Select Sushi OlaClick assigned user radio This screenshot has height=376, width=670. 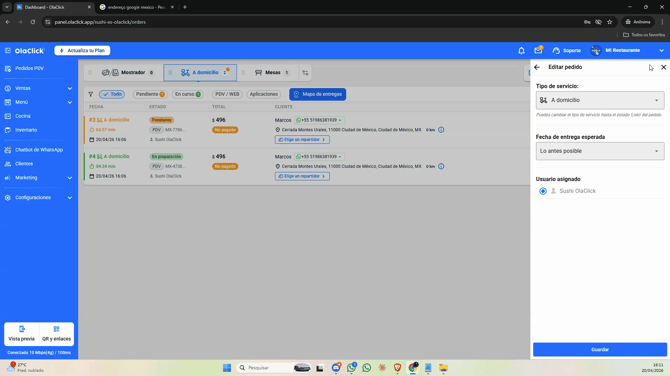tap(543, 191)
